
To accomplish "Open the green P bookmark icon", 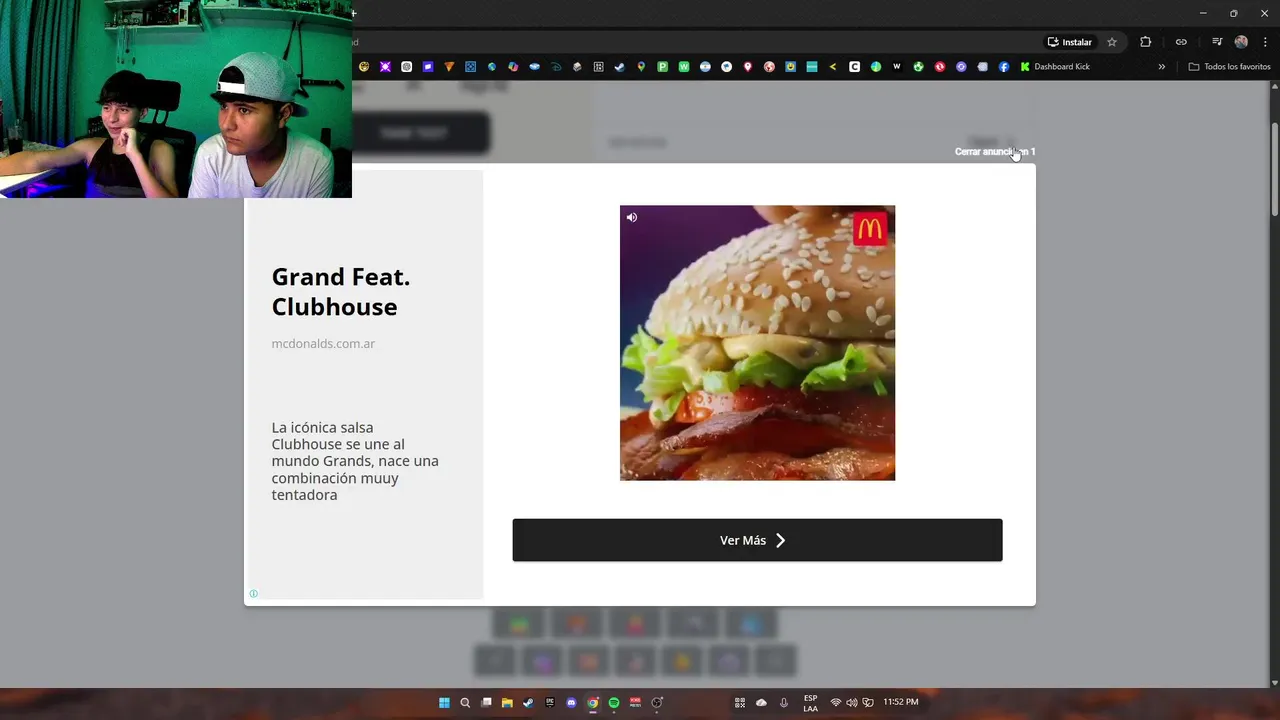I will (663, 67).
